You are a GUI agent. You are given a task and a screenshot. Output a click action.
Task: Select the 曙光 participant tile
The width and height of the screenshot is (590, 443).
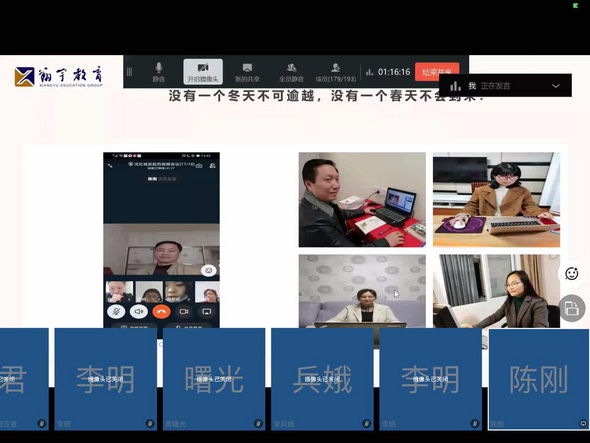point(214,379)
